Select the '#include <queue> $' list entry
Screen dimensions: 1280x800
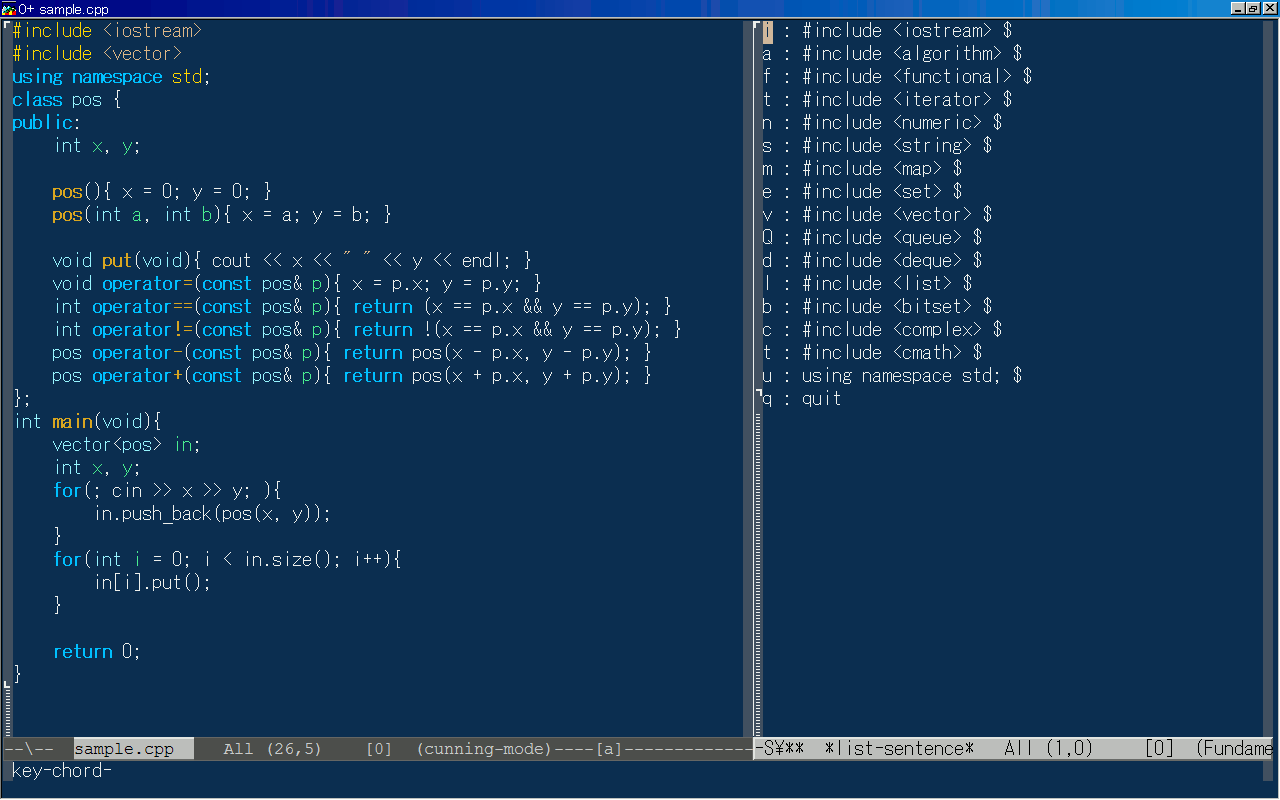click(x=873, y=238)
